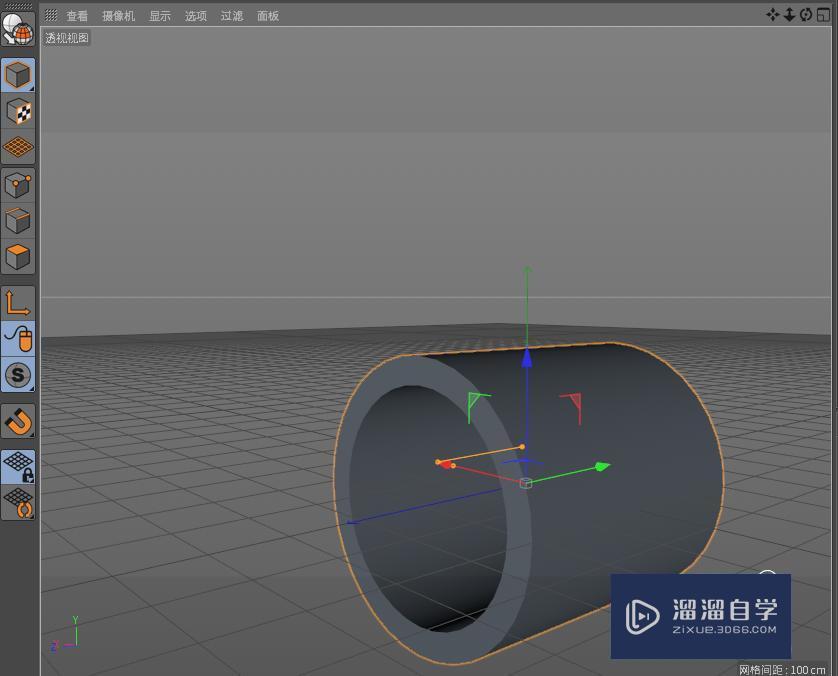Open the 过滤 menu
This screenshot has width=838, height=676.
point(232,16)
